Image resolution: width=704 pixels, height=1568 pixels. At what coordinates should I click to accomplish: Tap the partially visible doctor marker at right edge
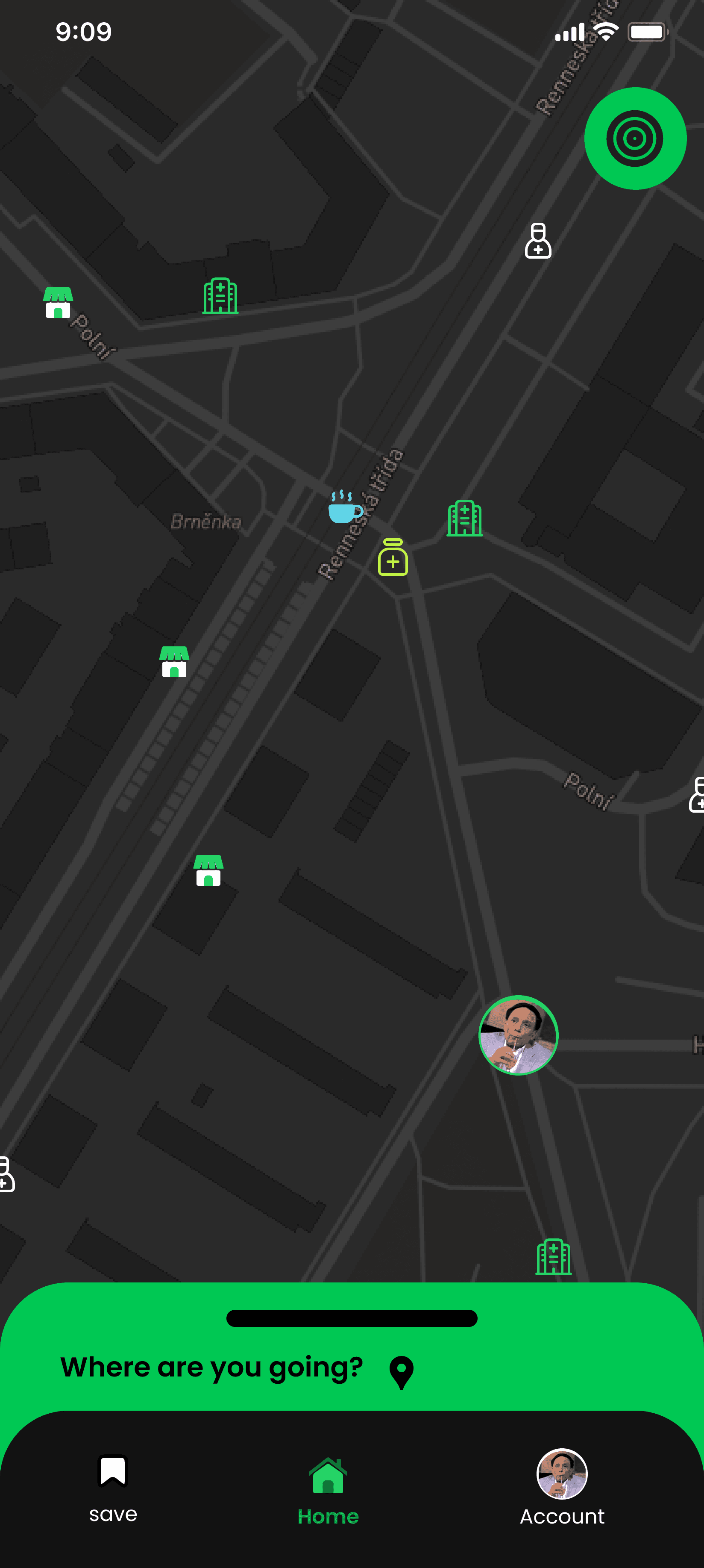697,794
